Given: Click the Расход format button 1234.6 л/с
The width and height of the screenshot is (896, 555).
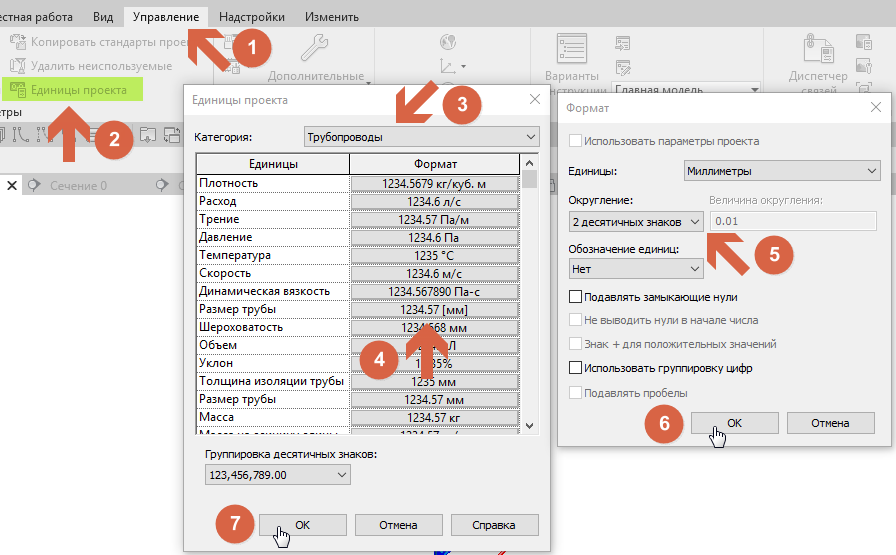Looking at the screenshot, I should [x=434, y=202].
